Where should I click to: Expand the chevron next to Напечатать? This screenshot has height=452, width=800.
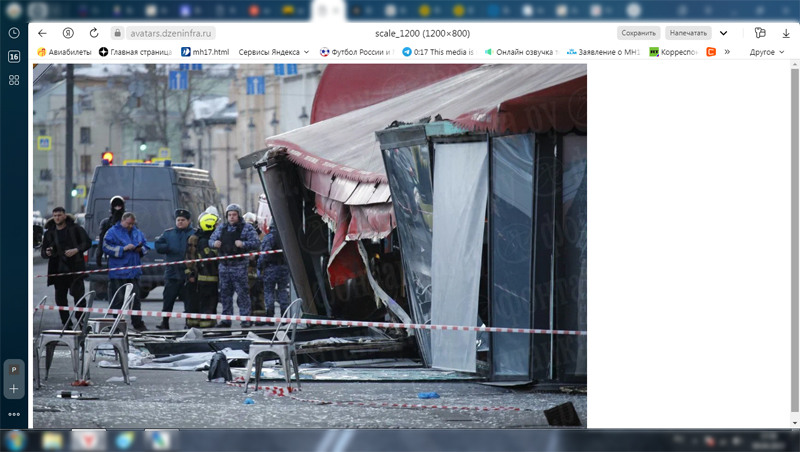(x=723, y=33)
